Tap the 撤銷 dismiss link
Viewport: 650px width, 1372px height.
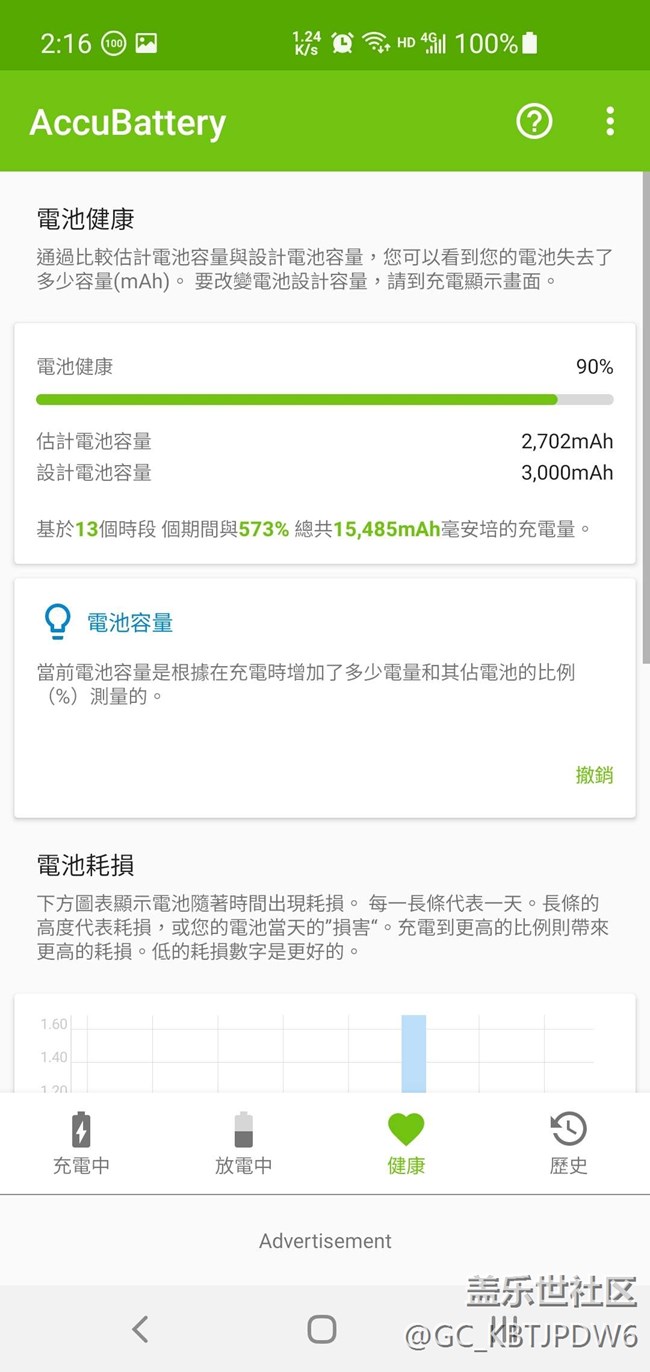pyautogui.click(x=594, y=775)
